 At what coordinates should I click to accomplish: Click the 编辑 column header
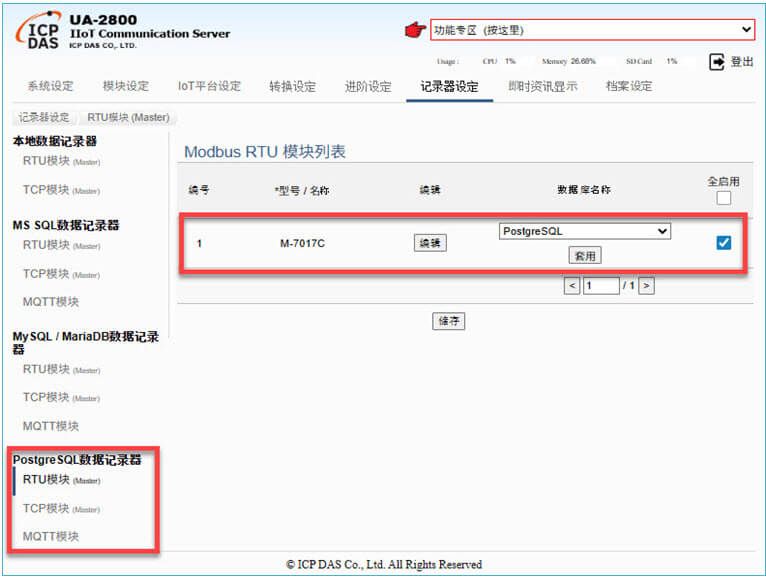click(x=430, y=190)
